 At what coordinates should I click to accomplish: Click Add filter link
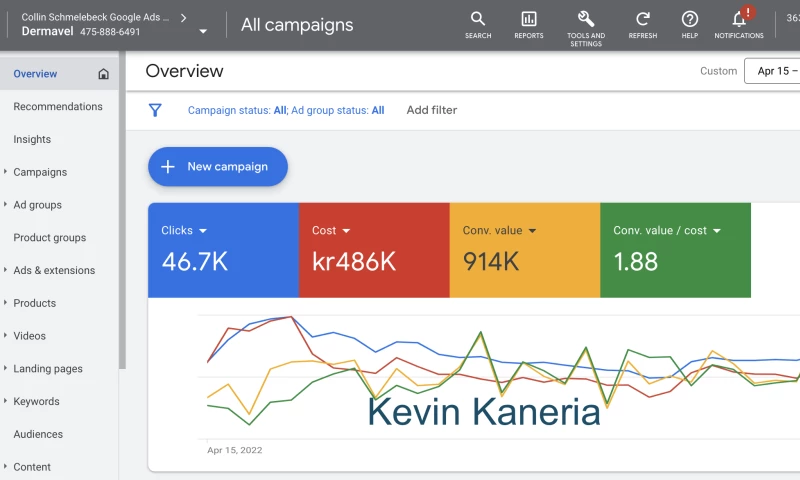coord(432,110)
